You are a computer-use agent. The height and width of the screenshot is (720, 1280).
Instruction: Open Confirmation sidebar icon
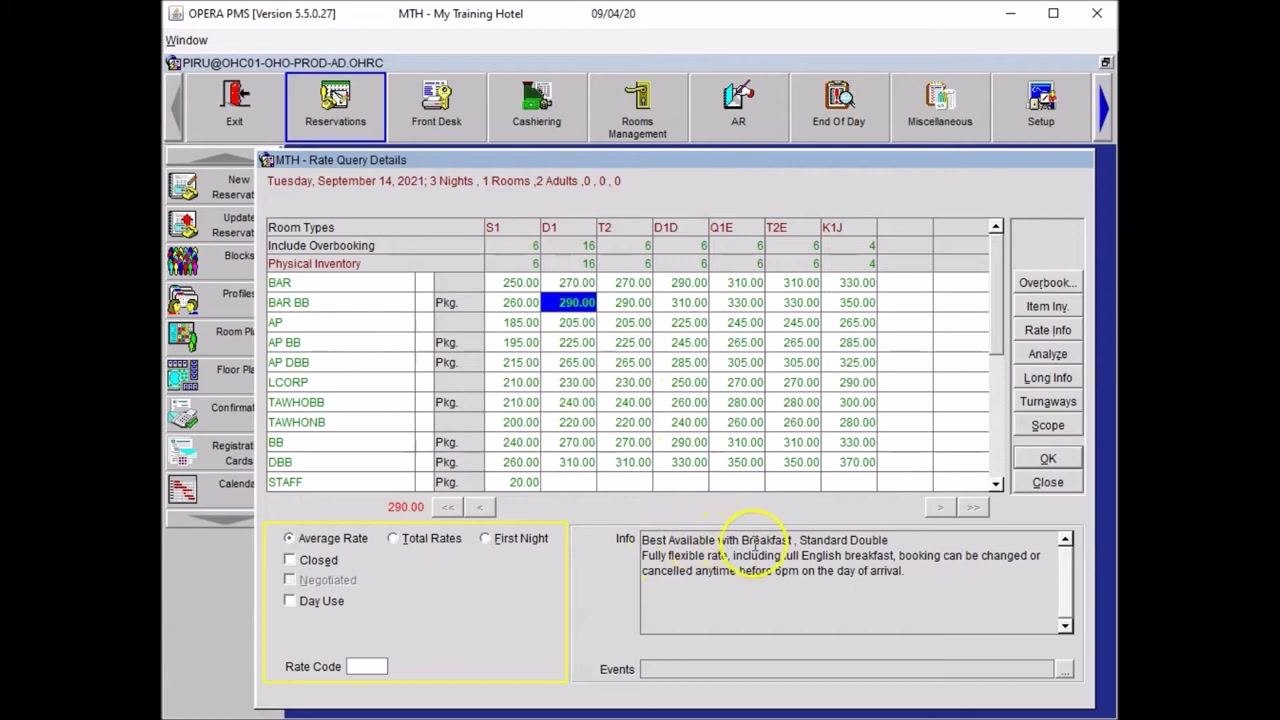coord(183,413)
